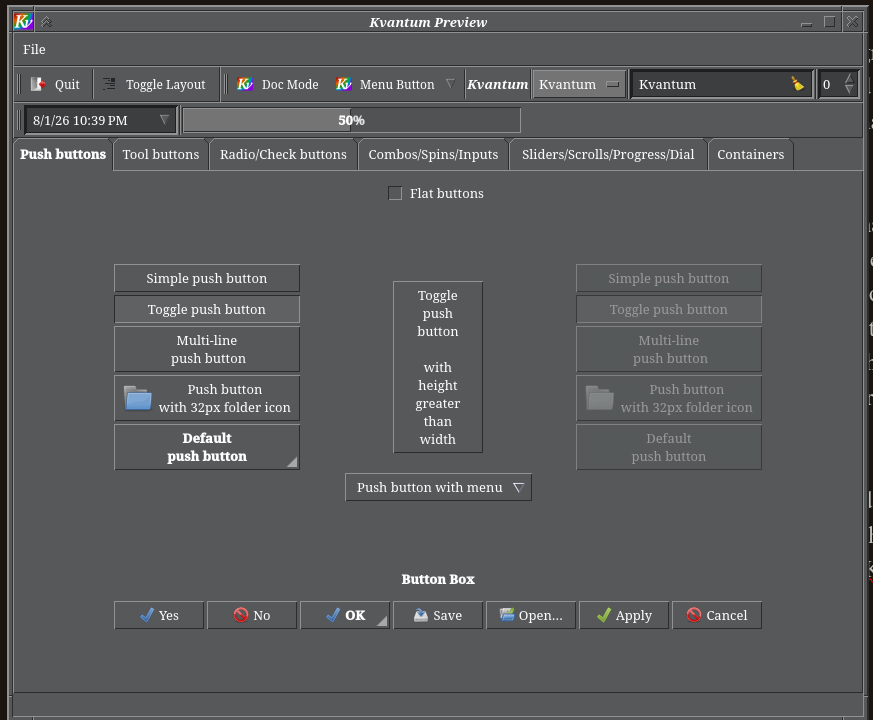Maximize the Kvantum Preview window
Screen dimensions: 873x720
(830, 22)
